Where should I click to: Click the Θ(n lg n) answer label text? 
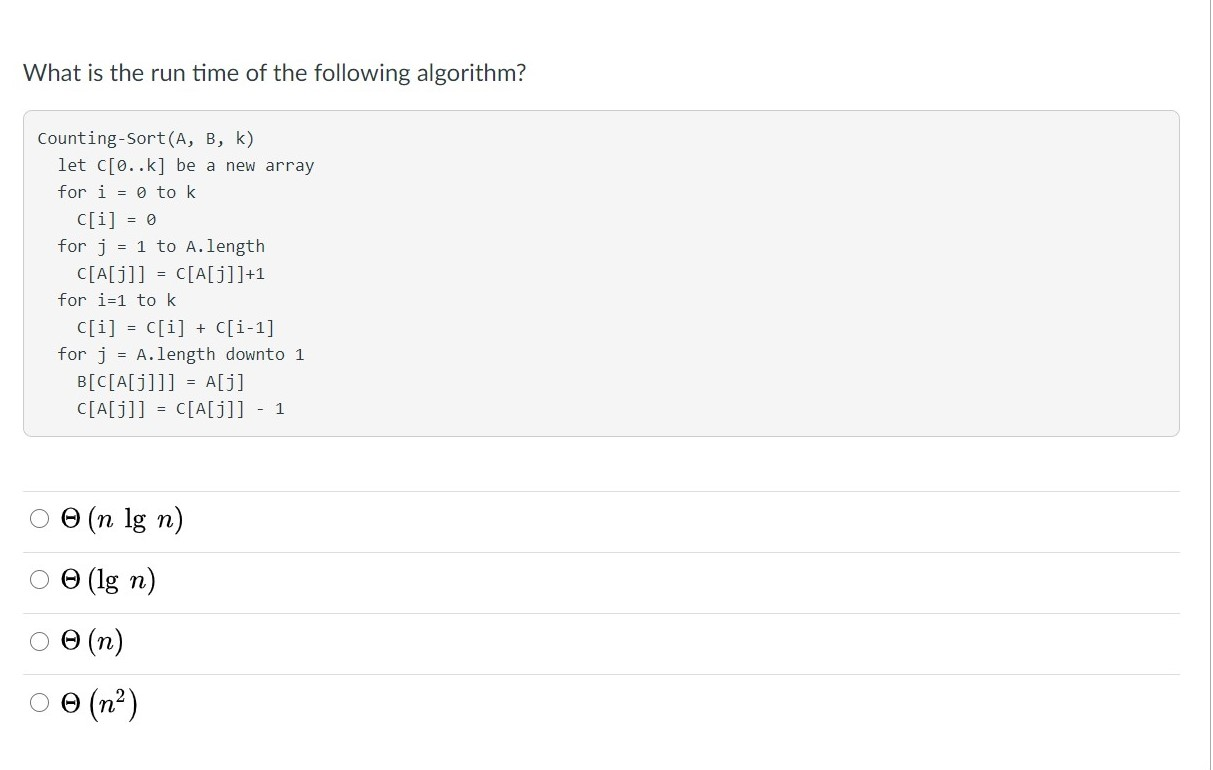coord(122,520)
